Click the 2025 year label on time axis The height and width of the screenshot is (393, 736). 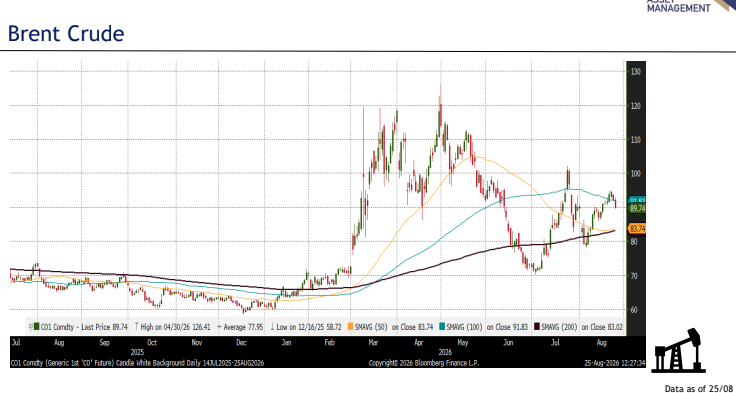(x=137, y=351)
